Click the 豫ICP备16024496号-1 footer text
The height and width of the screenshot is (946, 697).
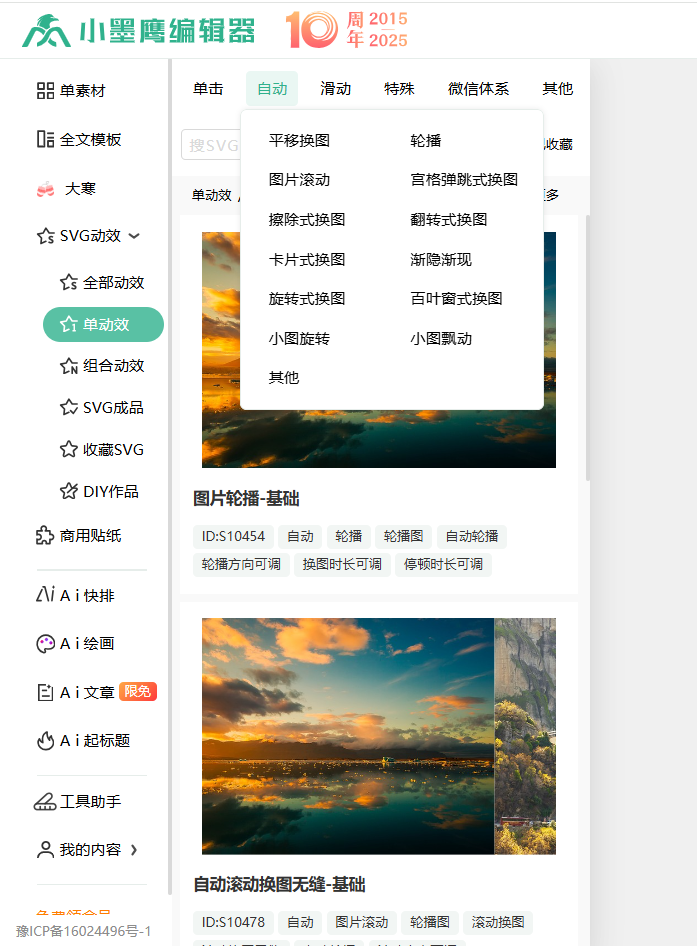[x=83, y=932]
